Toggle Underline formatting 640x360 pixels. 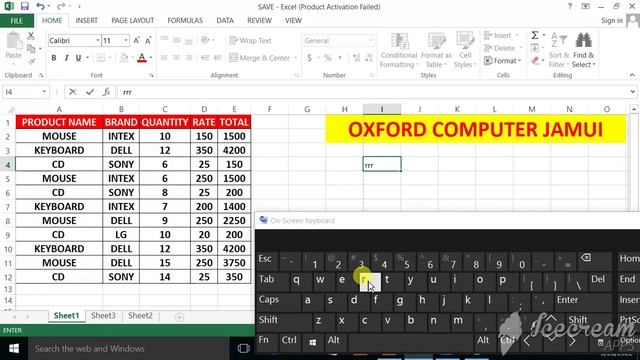78,58
